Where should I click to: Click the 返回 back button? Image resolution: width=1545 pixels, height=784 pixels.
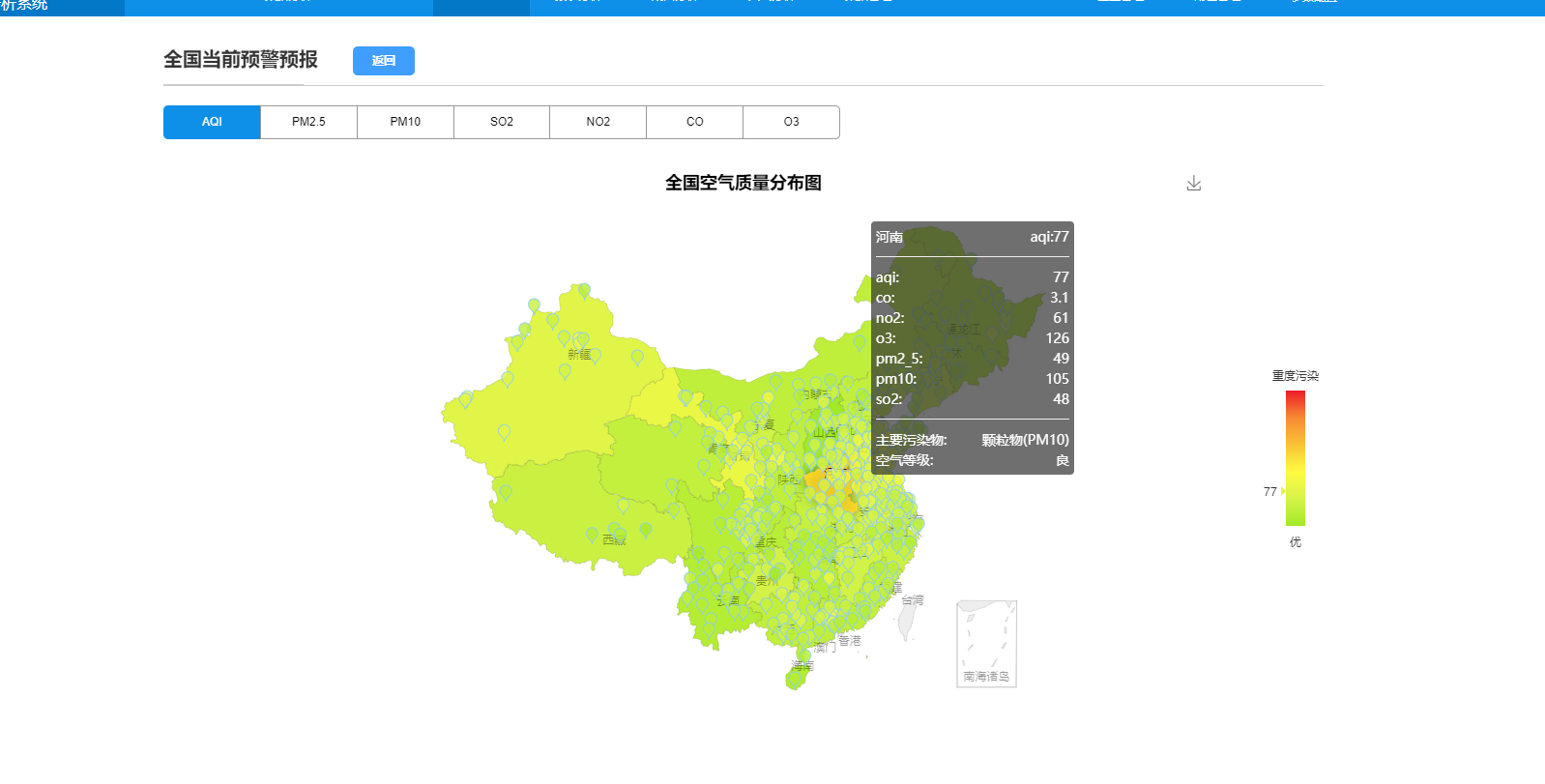(x=384, y=61)
